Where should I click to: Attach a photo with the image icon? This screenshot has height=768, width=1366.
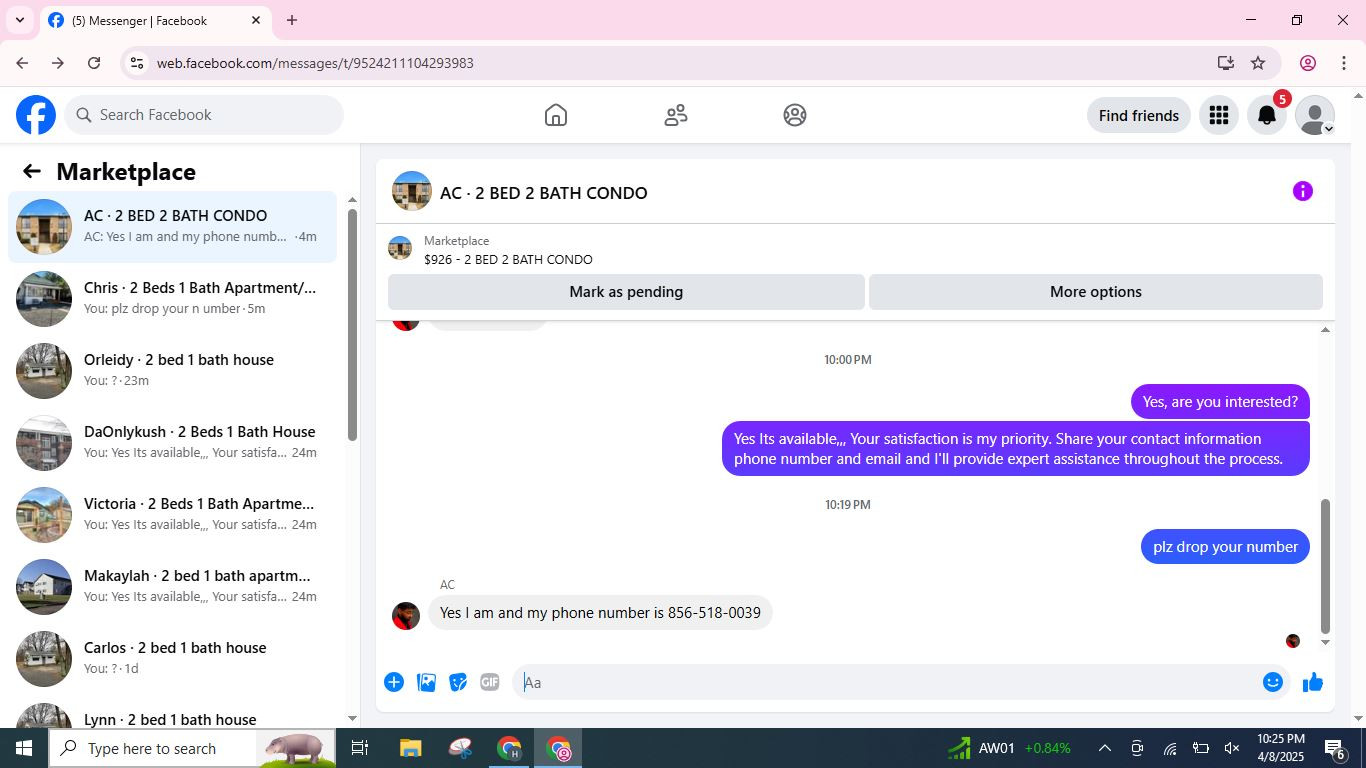pyautogui.click(x=426, y=682)
